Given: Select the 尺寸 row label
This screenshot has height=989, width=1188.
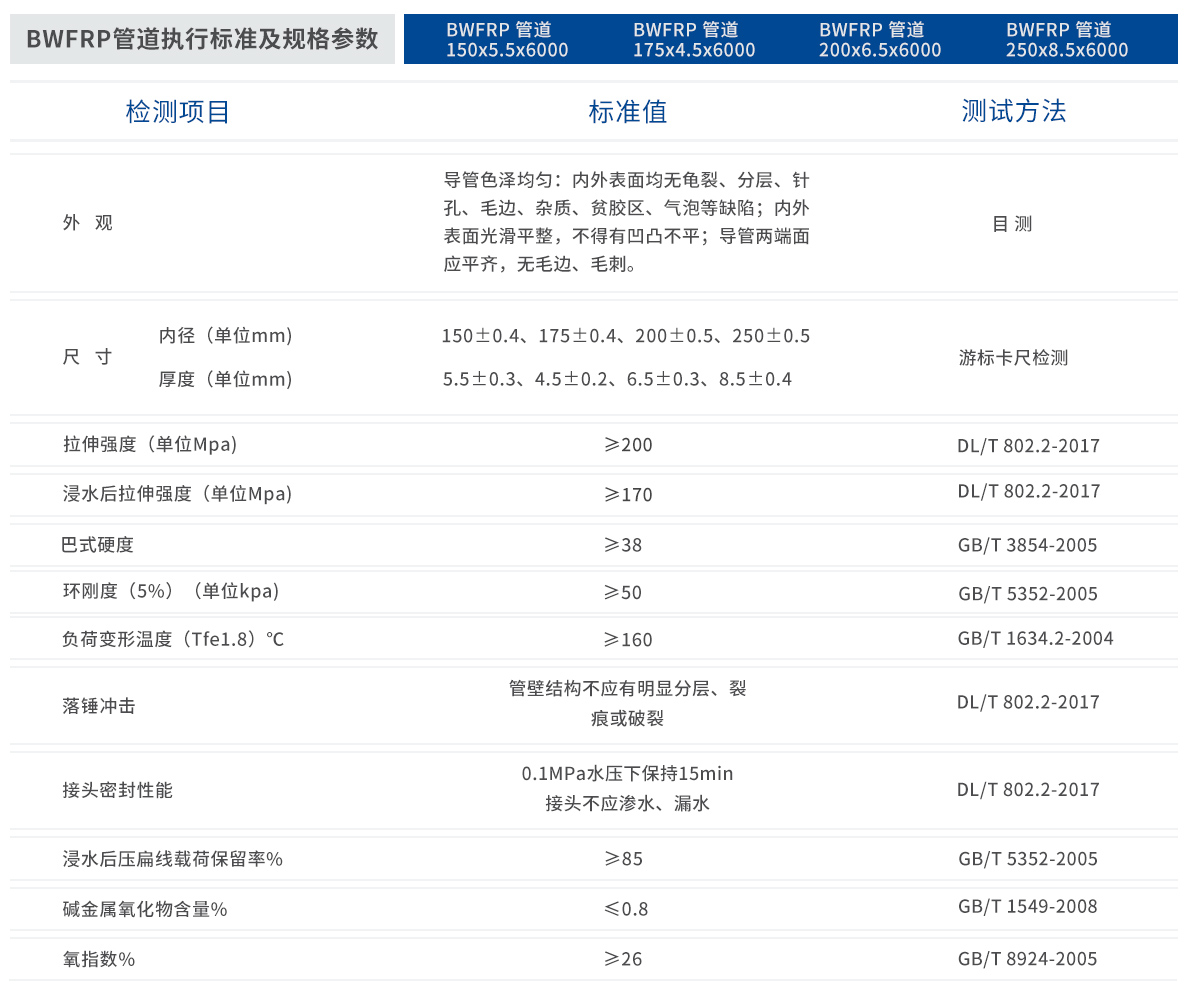Looking at the screenshot, I should (x=88, y=356).
